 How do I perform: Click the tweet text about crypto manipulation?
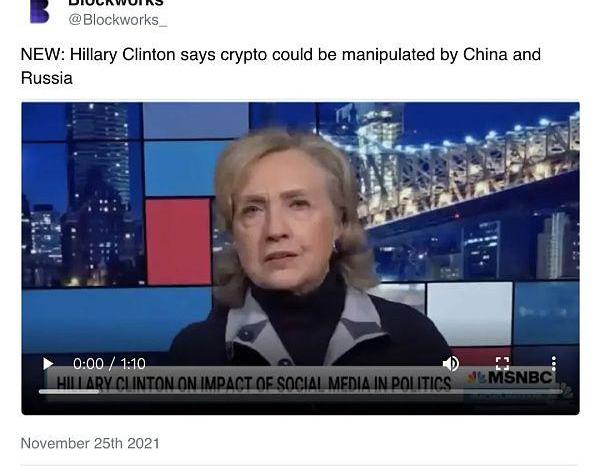[x=280, y=66]
